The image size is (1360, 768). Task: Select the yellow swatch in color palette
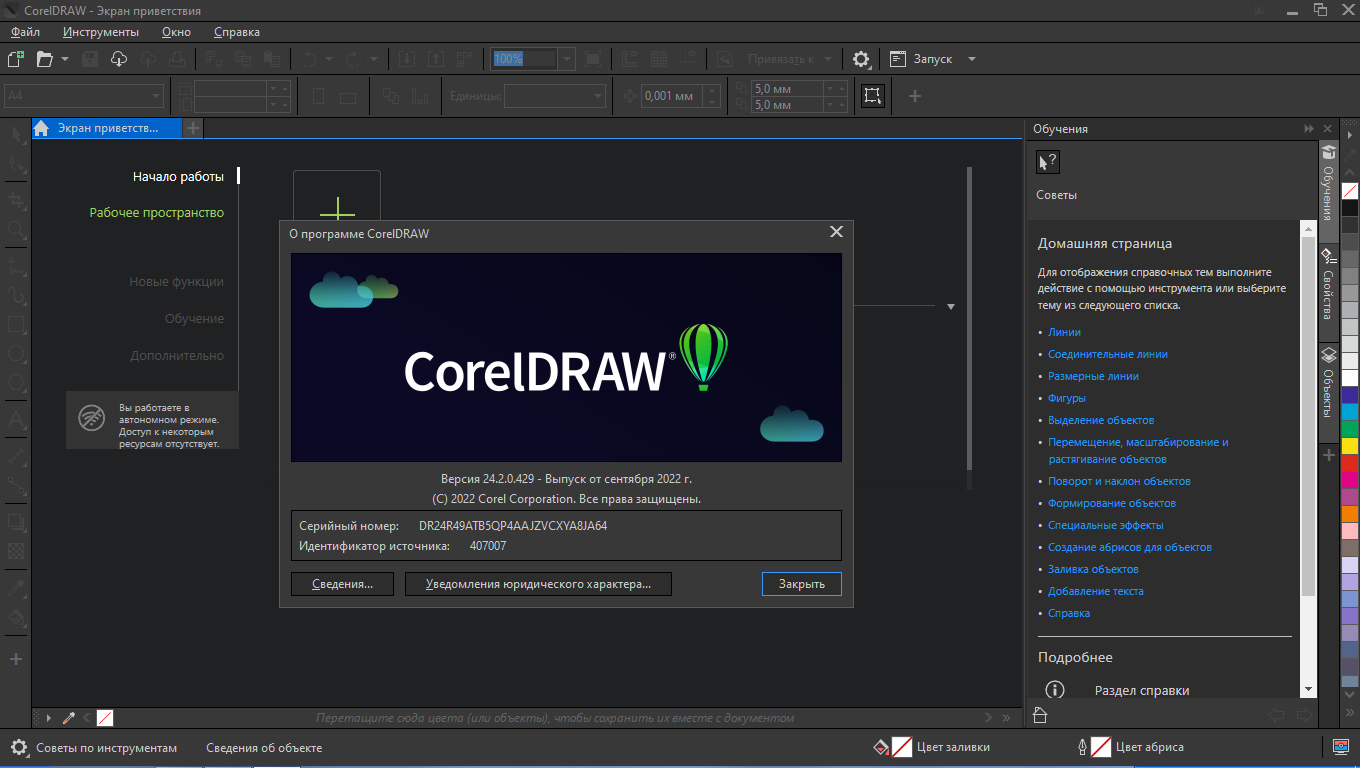coord(1349,445)
